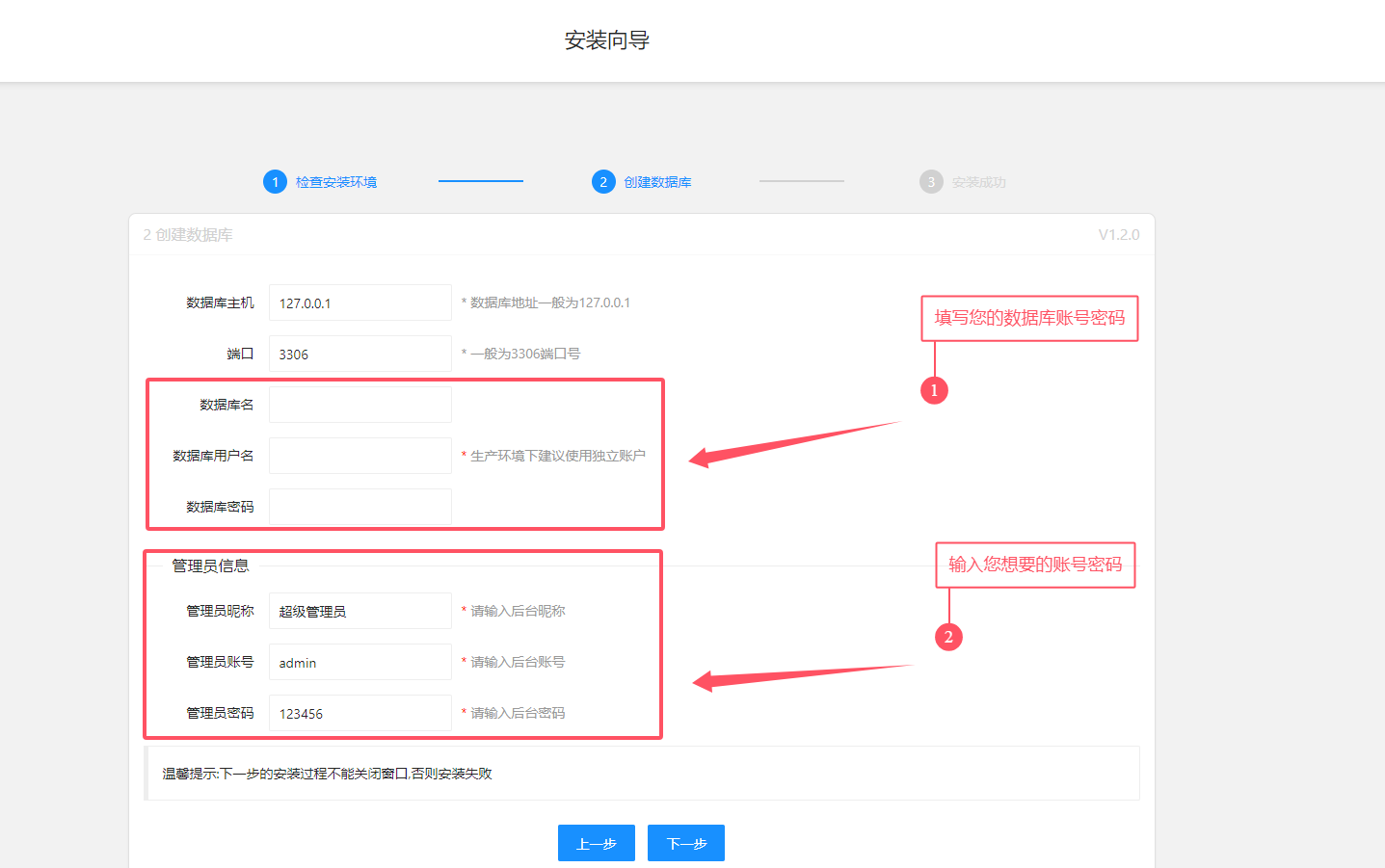The image size is (1385, 868).
Task: Click the database host field showing 127.0.0.1
Action: point(360,302)
